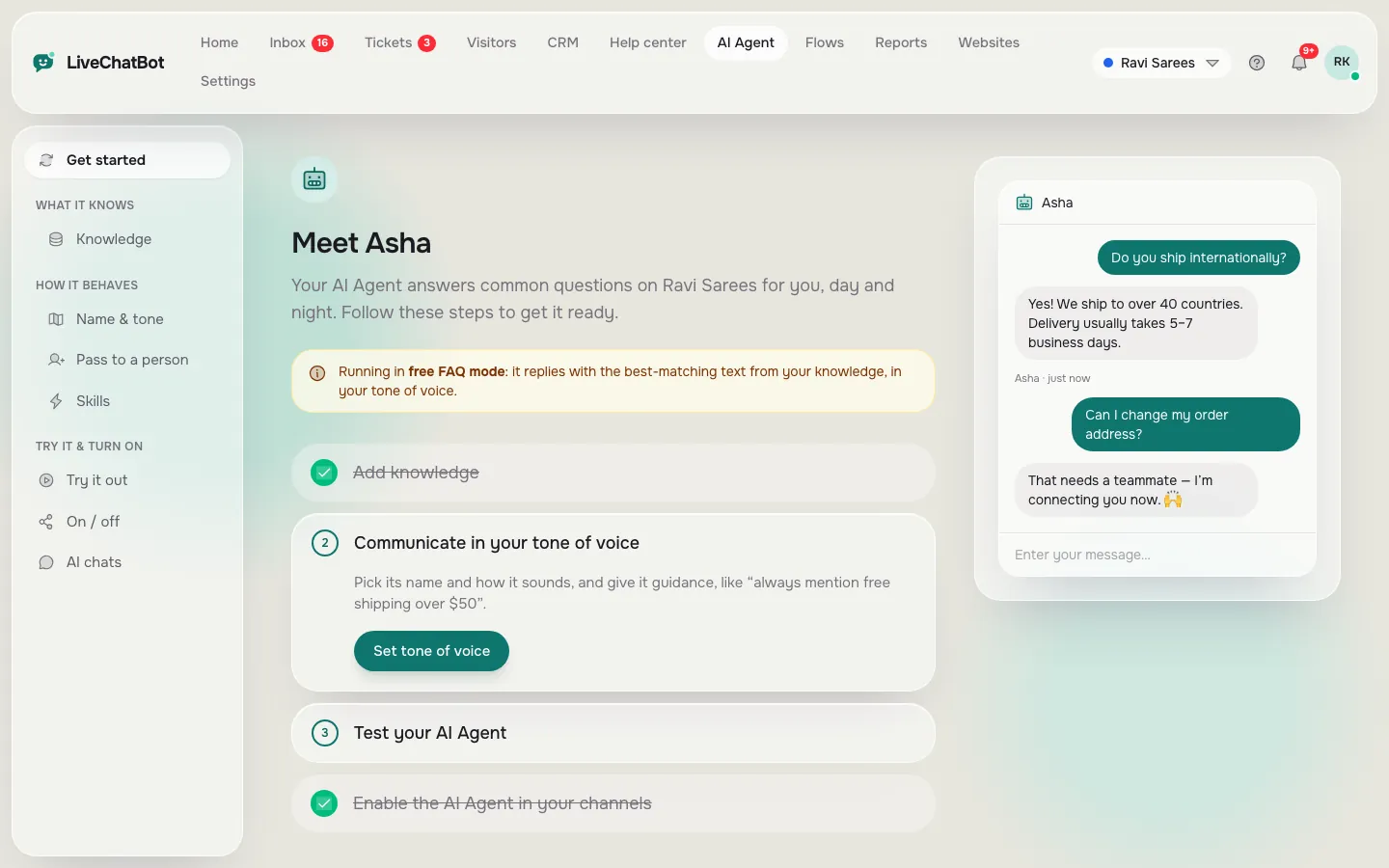Screen dimensions: 1389x868
Task: Open the Help center tab
Action: coord(647,42)
